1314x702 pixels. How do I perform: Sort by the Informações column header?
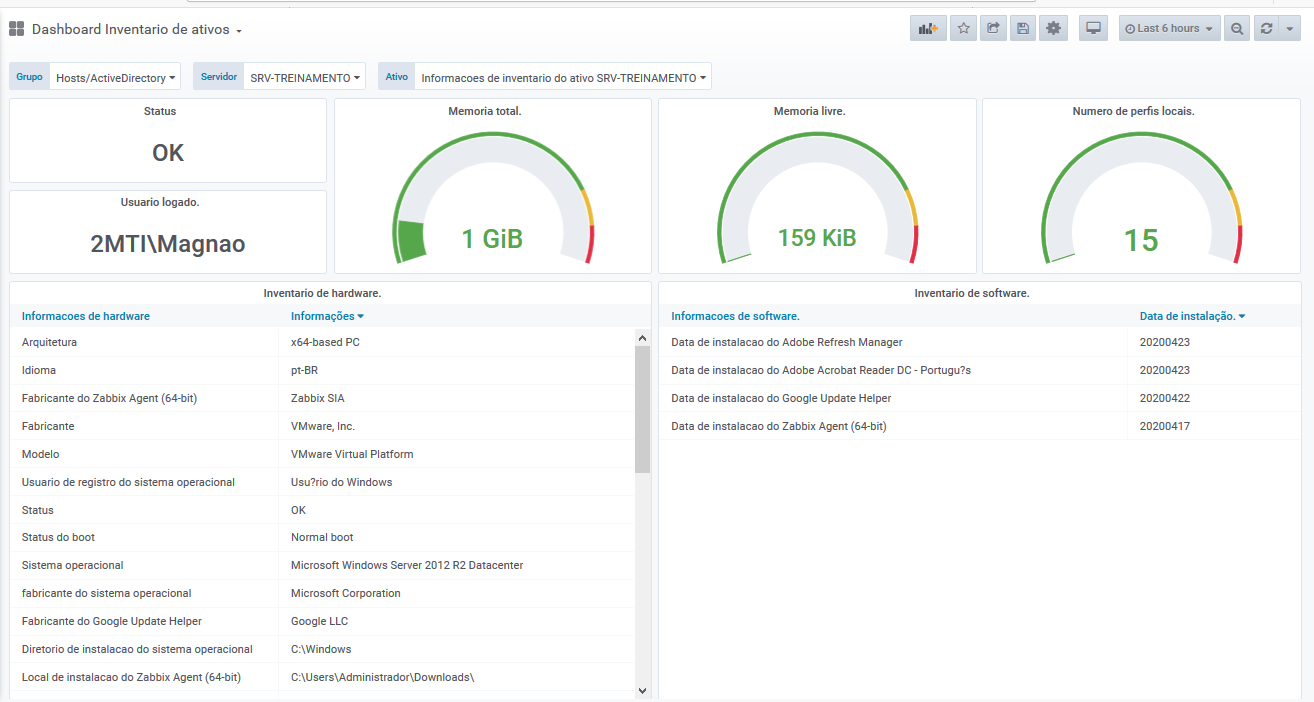tap(326, 316)
